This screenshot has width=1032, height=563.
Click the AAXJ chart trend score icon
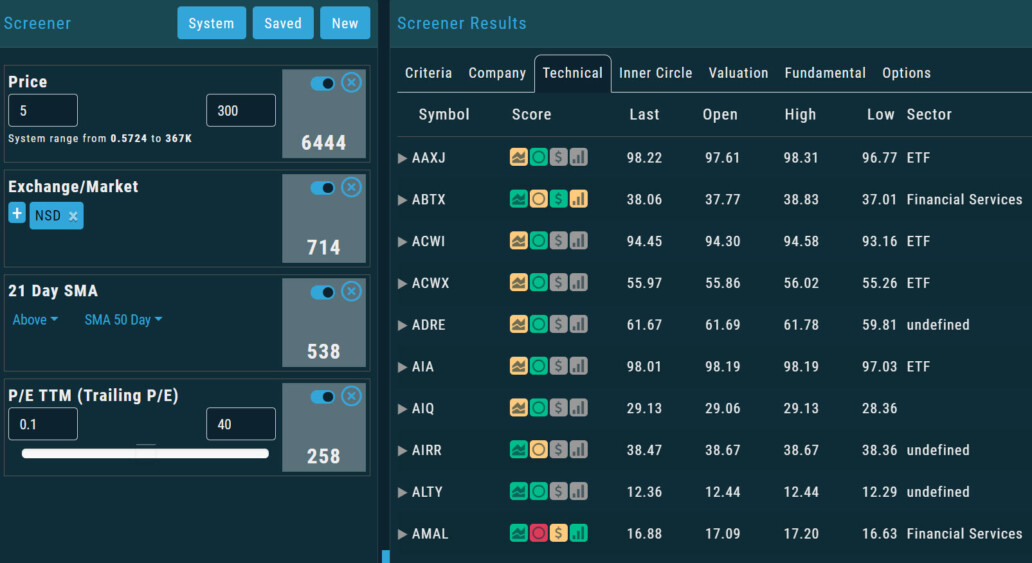pyautogui.click(x=519, y=157)
